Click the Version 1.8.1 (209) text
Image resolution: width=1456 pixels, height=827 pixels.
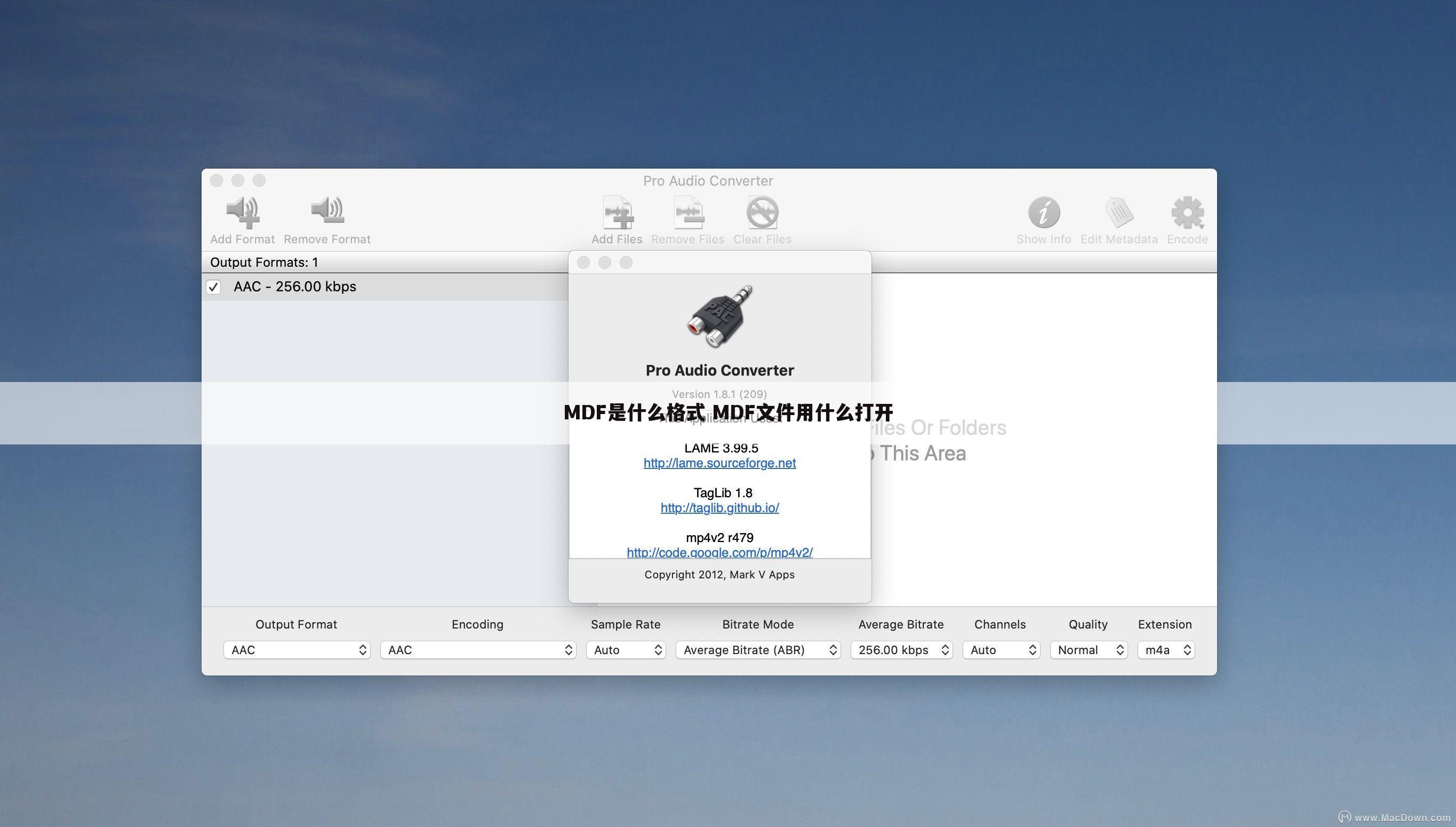click(720, 394)
